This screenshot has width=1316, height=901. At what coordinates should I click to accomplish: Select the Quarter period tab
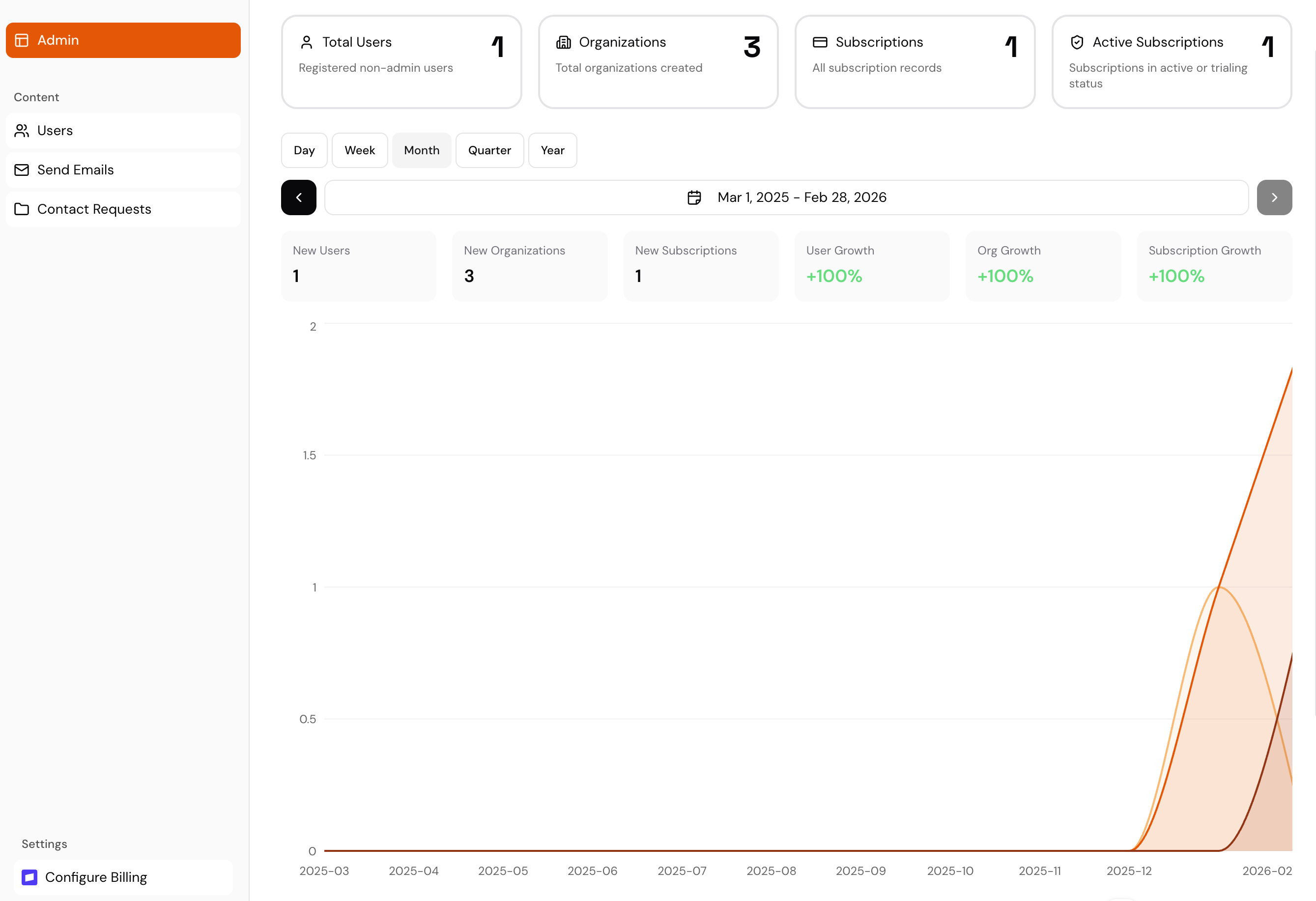489,150
